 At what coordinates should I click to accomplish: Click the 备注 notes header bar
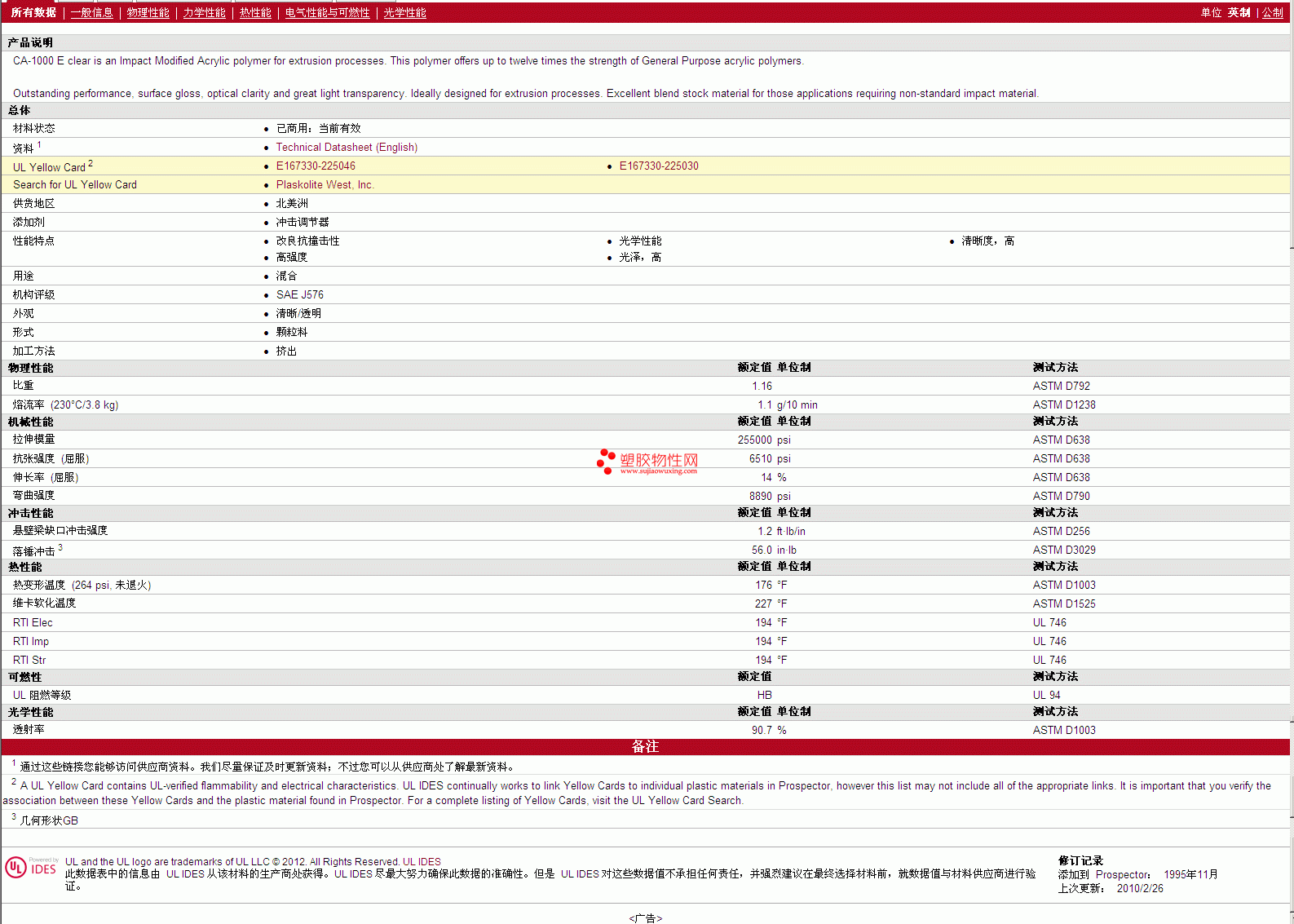point(645,746)
